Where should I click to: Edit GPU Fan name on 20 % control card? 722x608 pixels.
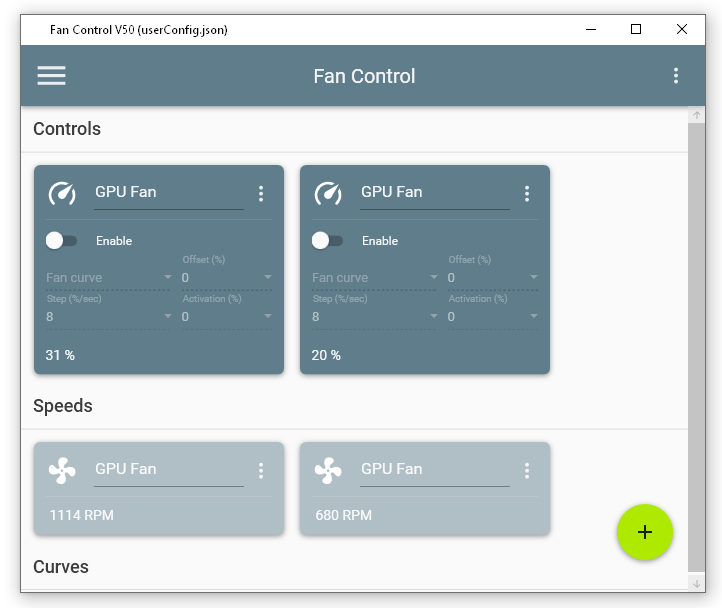click(435, 193)
